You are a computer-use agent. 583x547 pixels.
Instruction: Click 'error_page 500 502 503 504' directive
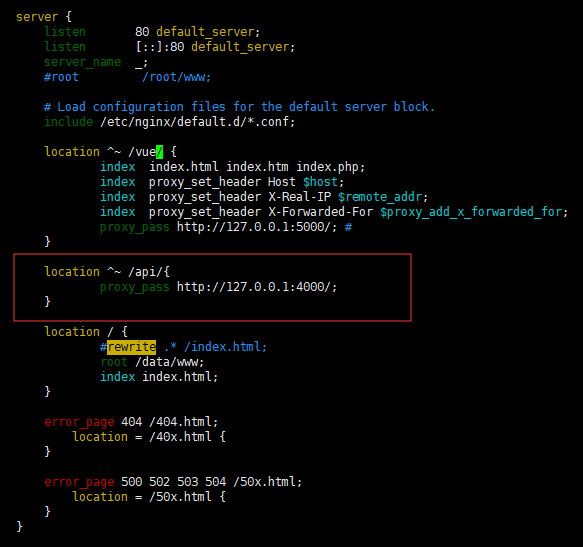135,482
